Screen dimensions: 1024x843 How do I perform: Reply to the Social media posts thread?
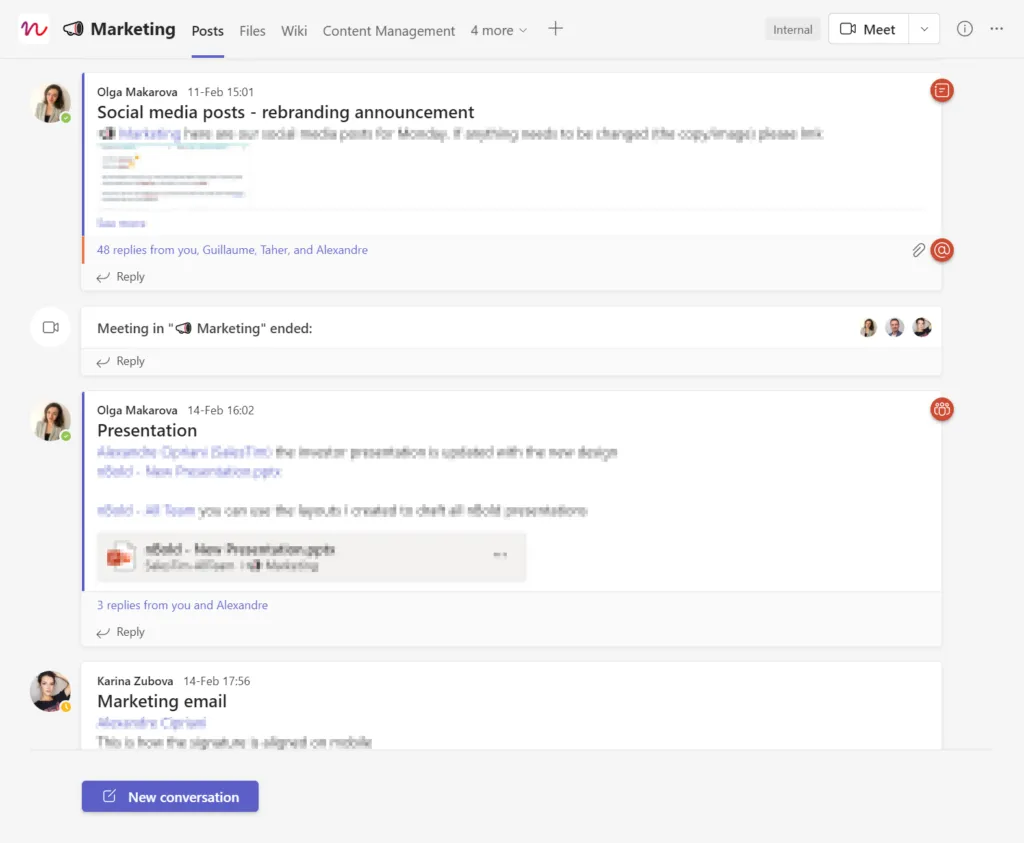click(x=121, y=277)
